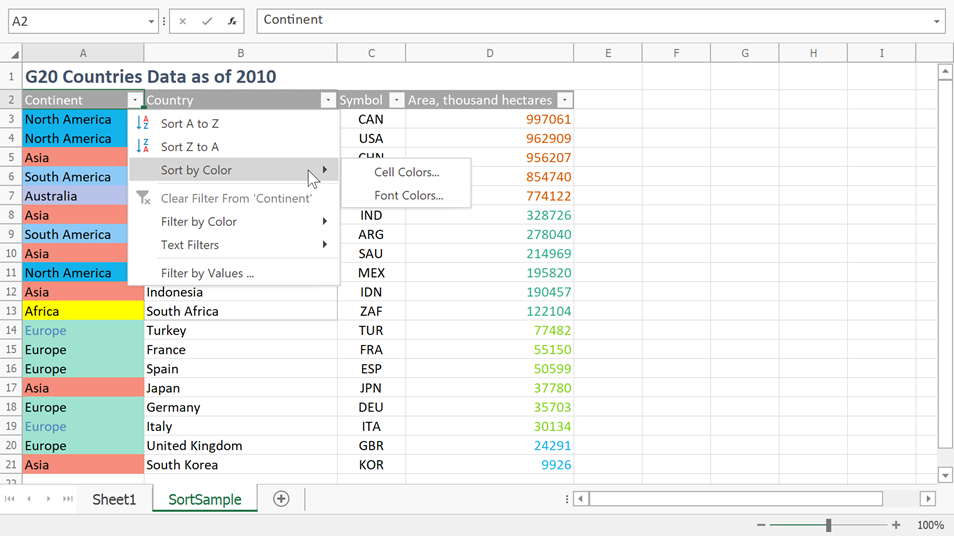The width and height of the screenshot is (954, 536).
Task: Select the yellow Africa cell
Action: point(83,311)
